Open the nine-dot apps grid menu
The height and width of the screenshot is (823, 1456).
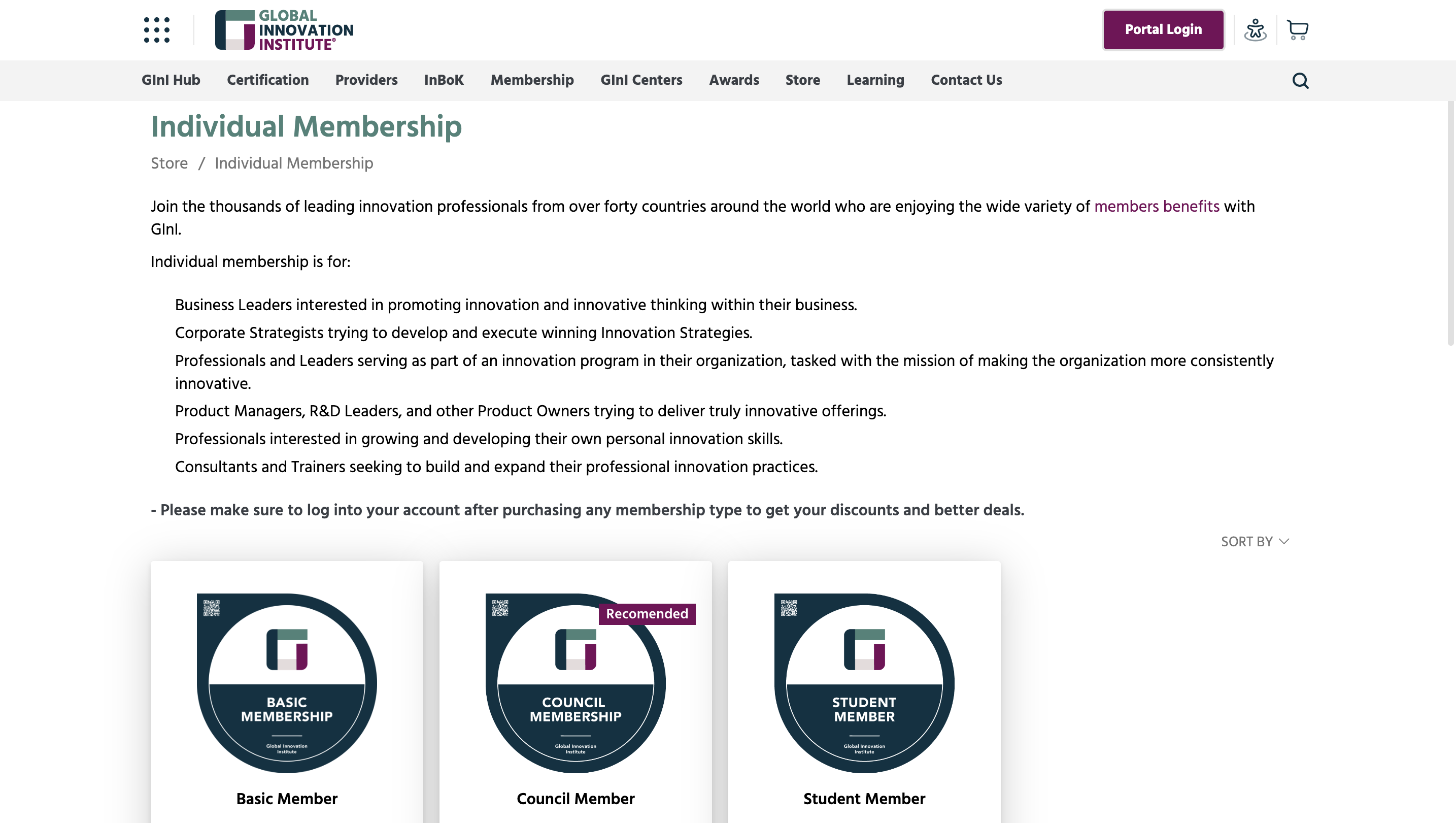point(157,30)
